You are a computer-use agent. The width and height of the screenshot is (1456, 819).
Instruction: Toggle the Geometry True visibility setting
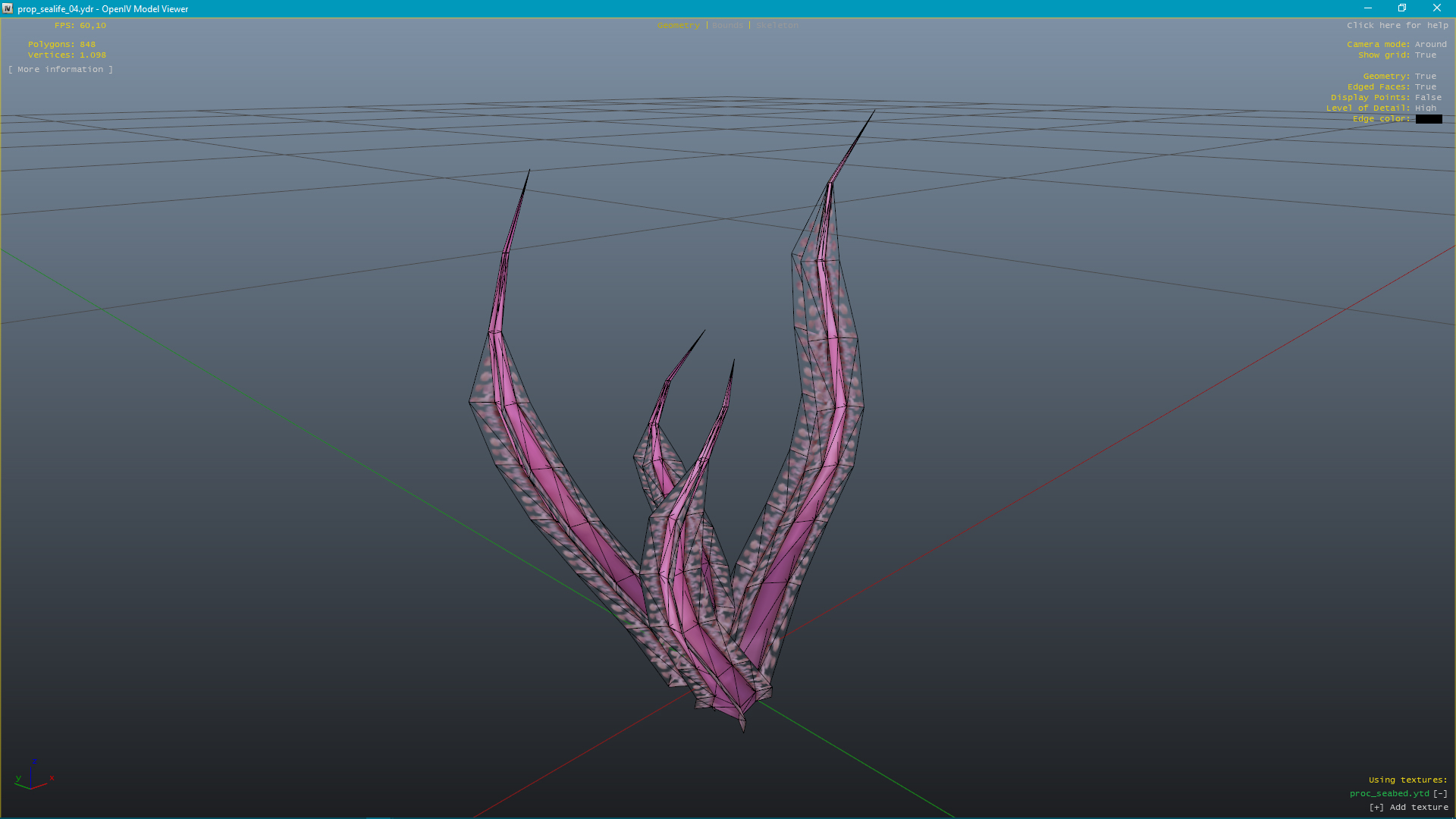(1425, 76)
